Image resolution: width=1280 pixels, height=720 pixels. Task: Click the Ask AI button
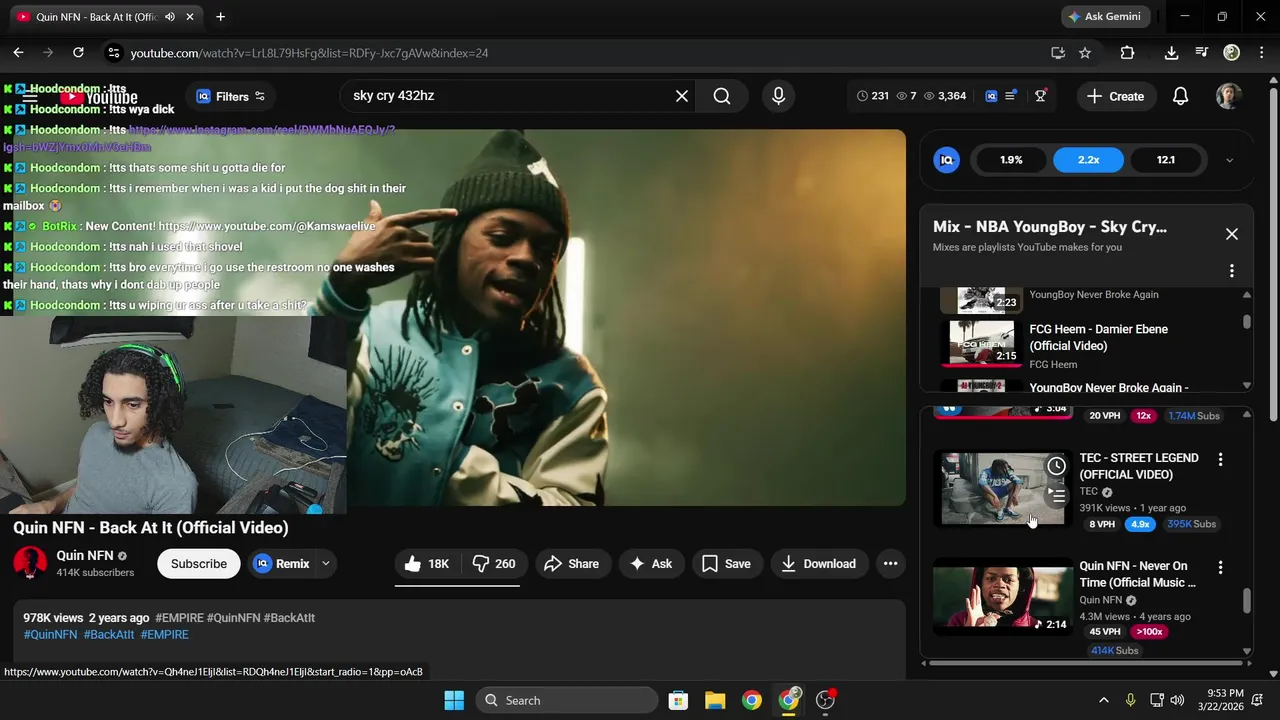pyautogui.click(x=650, y=564)
